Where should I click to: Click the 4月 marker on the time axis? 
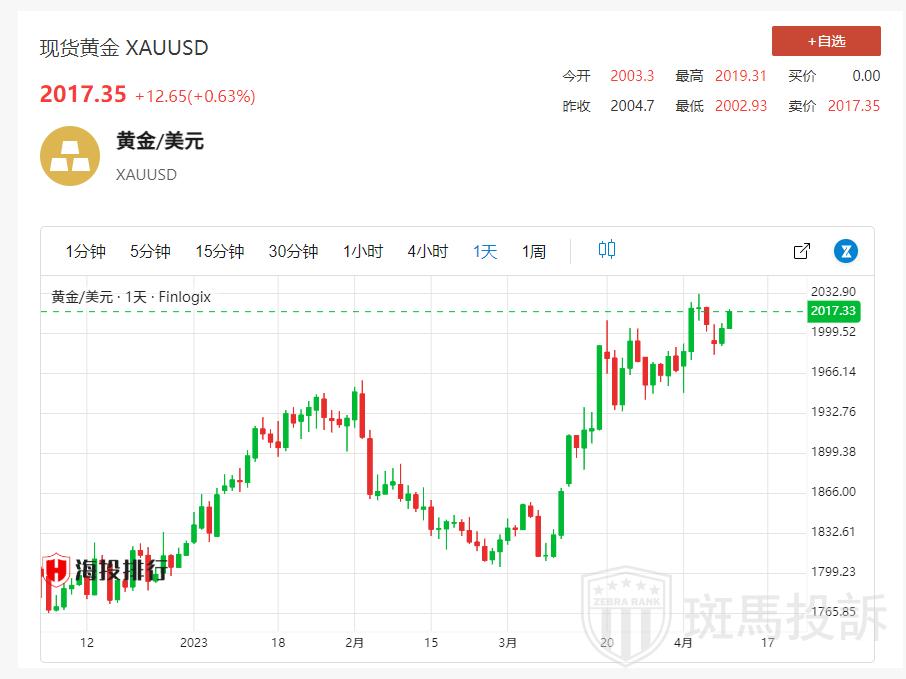(683, 642)
